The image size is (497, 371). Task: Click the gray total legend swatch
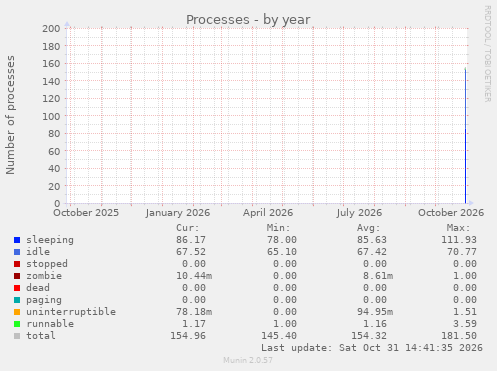[x=17, y=336]
